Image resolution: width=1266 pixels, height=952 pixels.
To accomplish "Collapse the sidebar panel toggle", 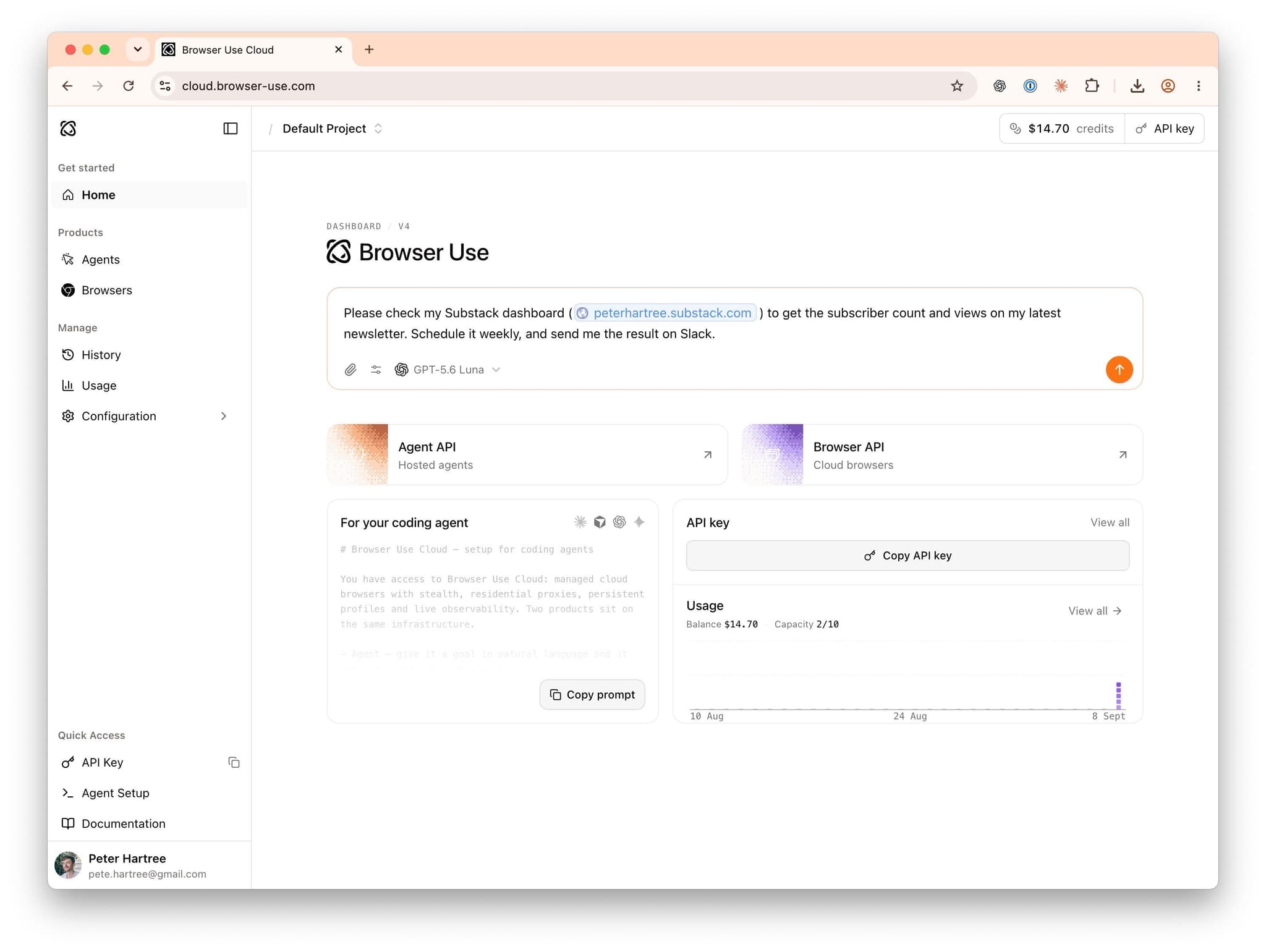I will tap(230, 129).
